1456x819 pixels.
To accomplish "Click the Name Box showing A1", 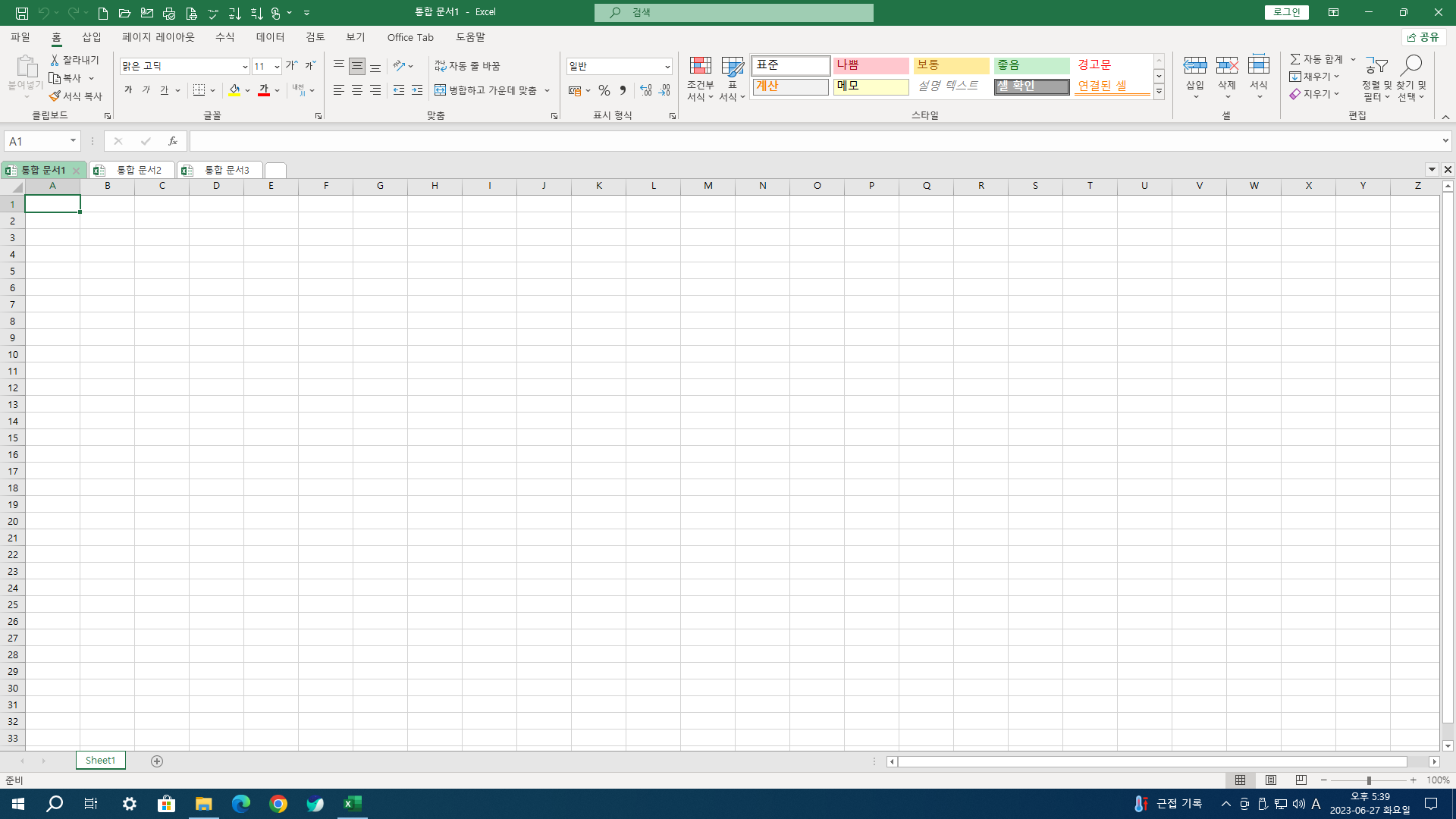I will (x=36, y=141).
